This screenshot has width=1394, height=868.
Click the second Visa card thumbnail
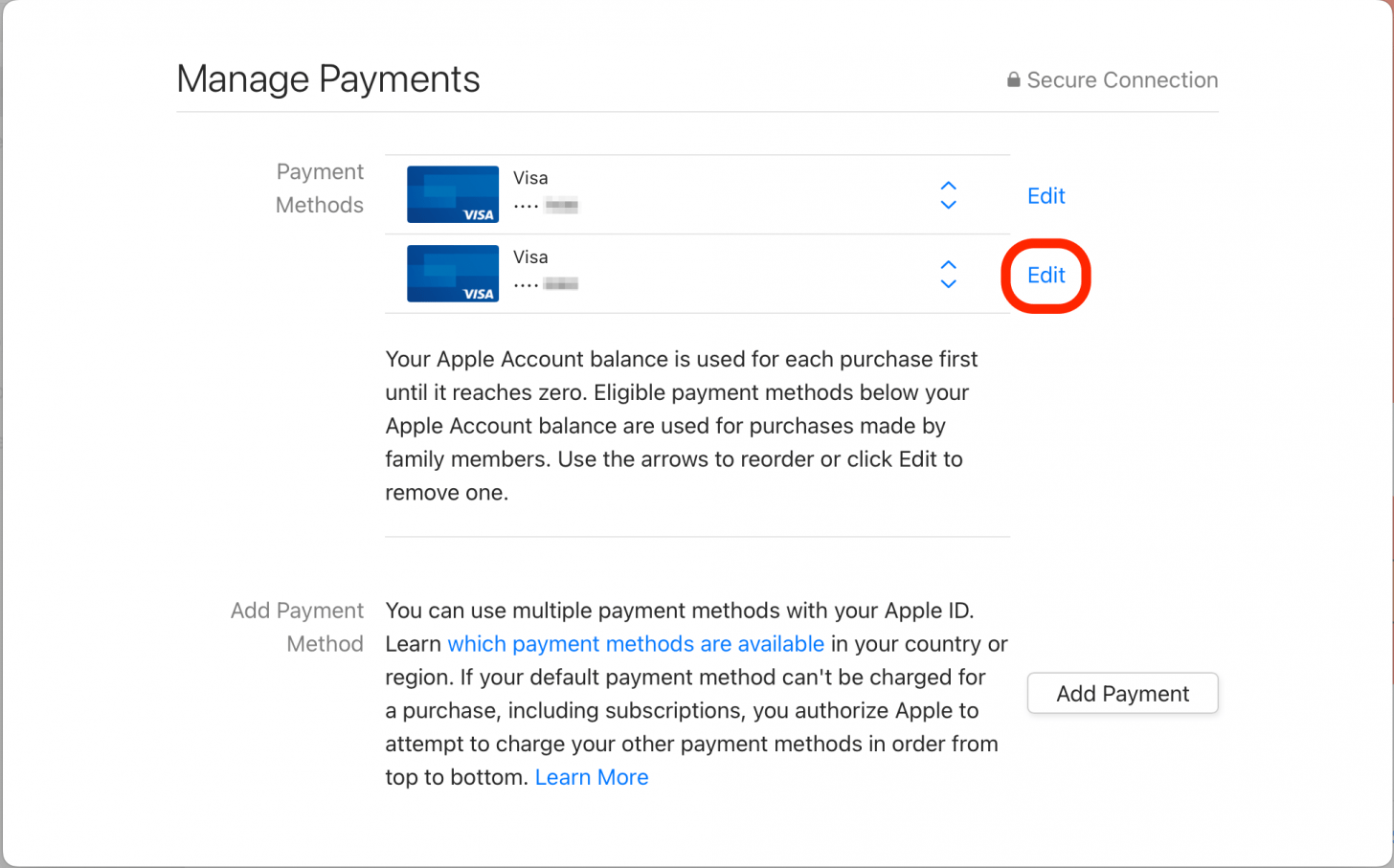click(452, 274)
